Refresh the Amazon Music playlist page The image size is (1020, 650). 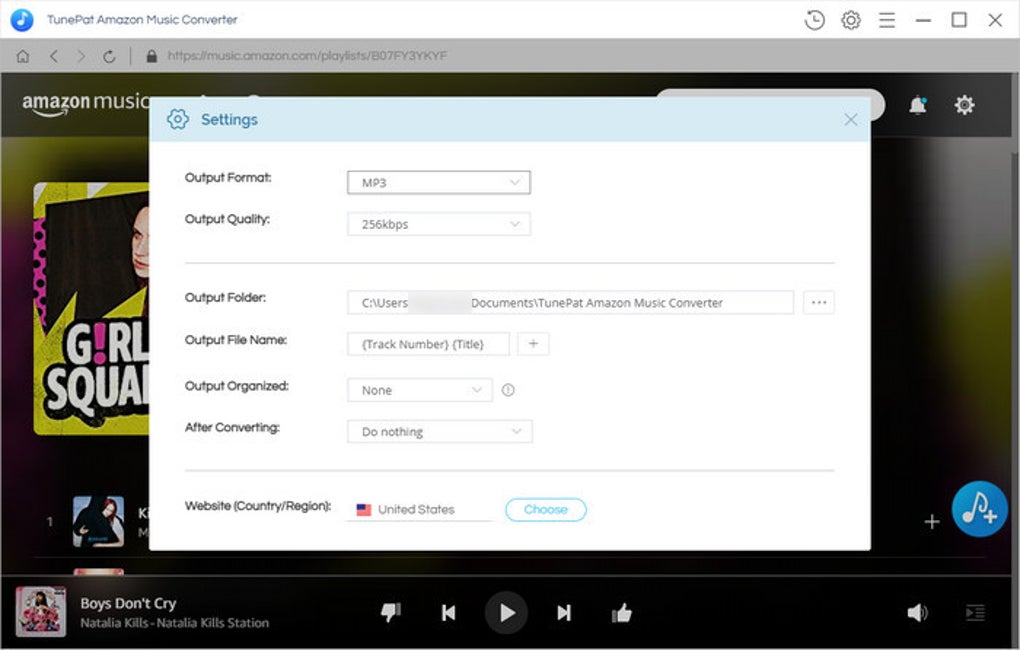click(x=108, y=56)
